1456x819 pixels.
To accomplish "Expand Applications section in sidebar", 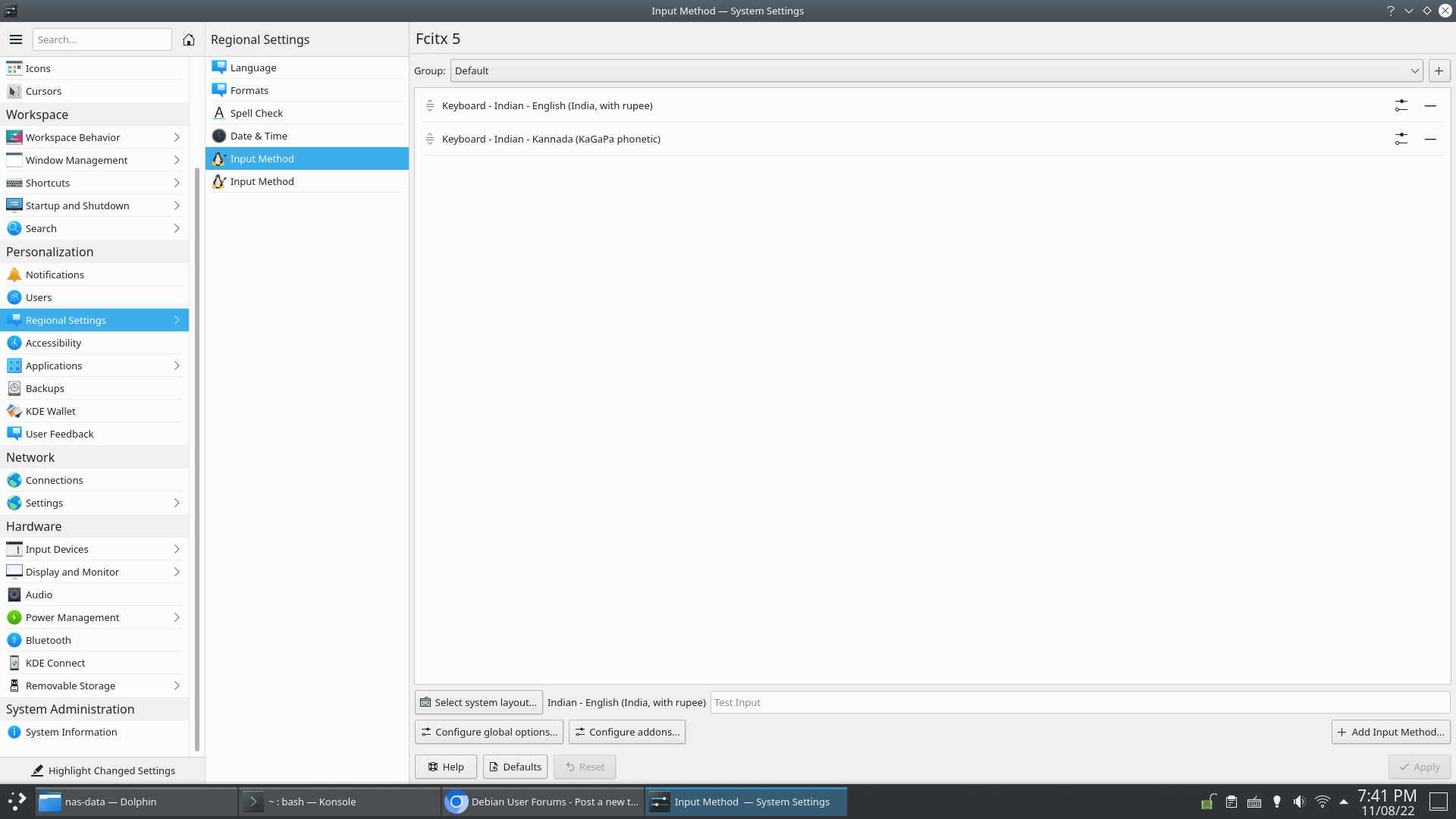I will point(177,365).
